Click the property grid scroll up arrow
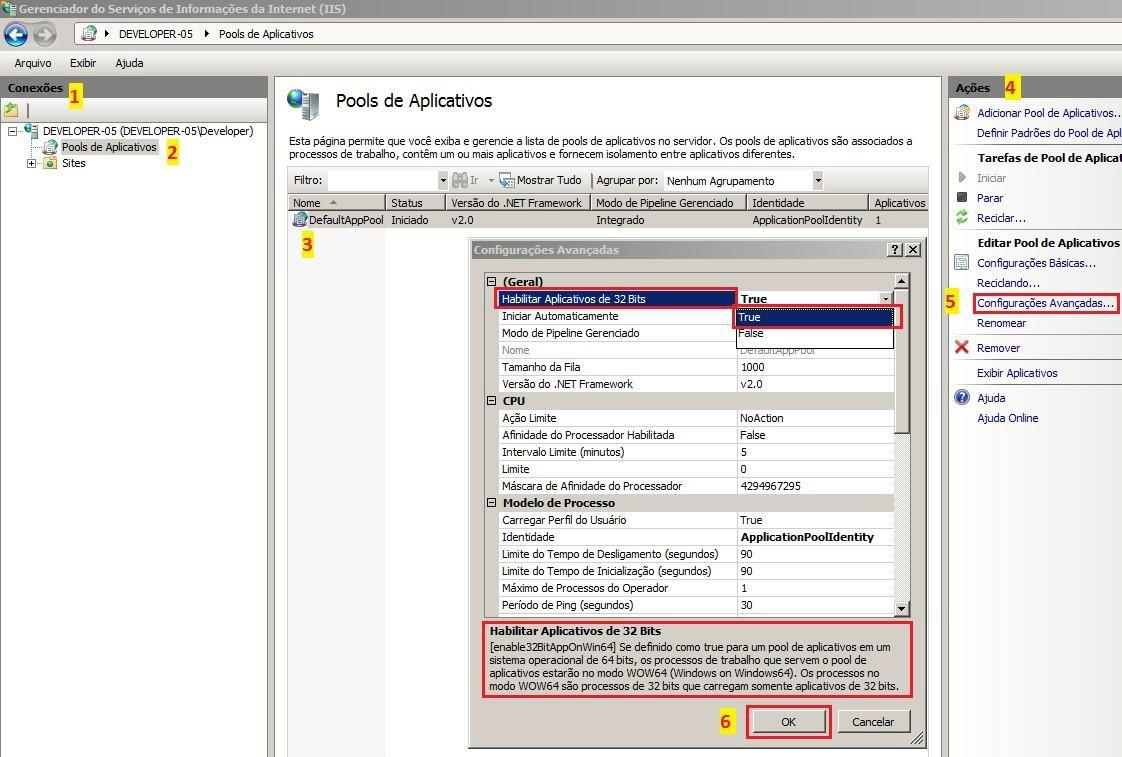The image size is (1122, 757). point(902,280)
